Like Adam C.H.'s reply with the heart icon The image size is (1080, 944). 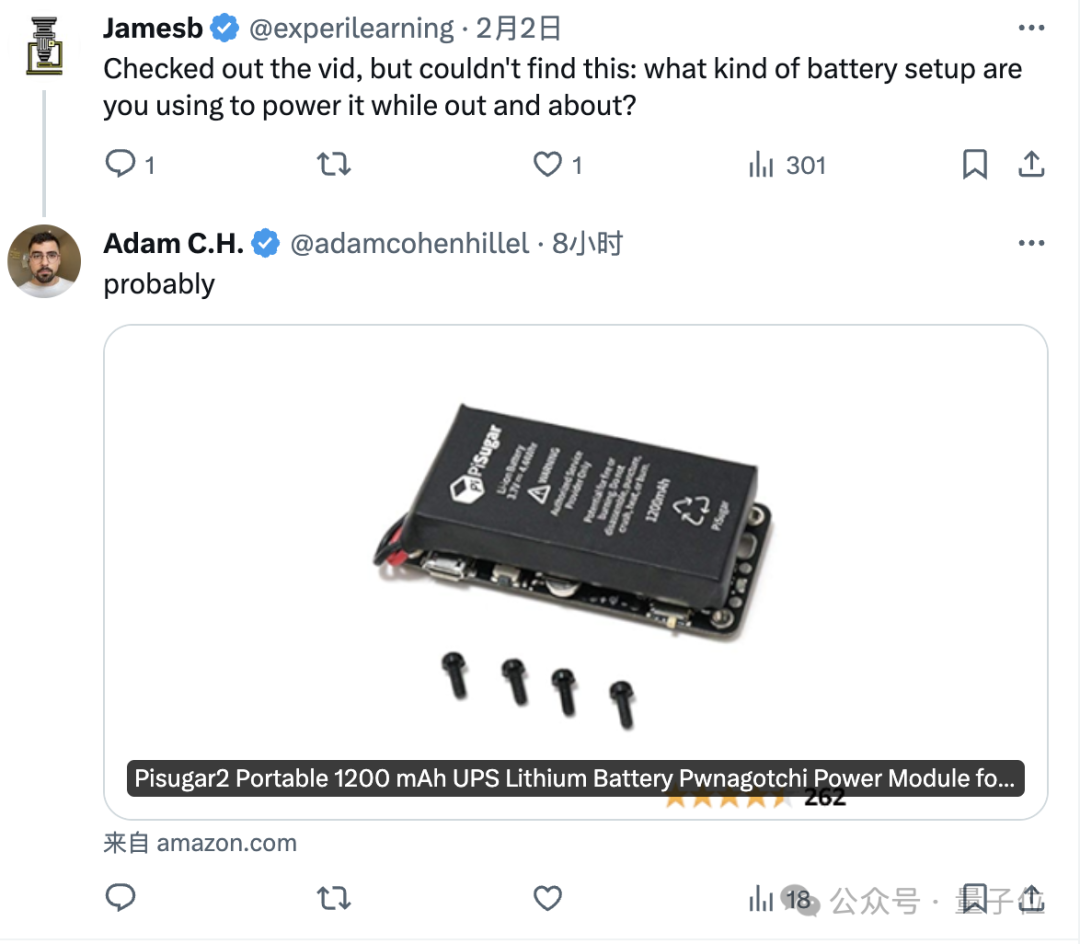pos(547,898)
